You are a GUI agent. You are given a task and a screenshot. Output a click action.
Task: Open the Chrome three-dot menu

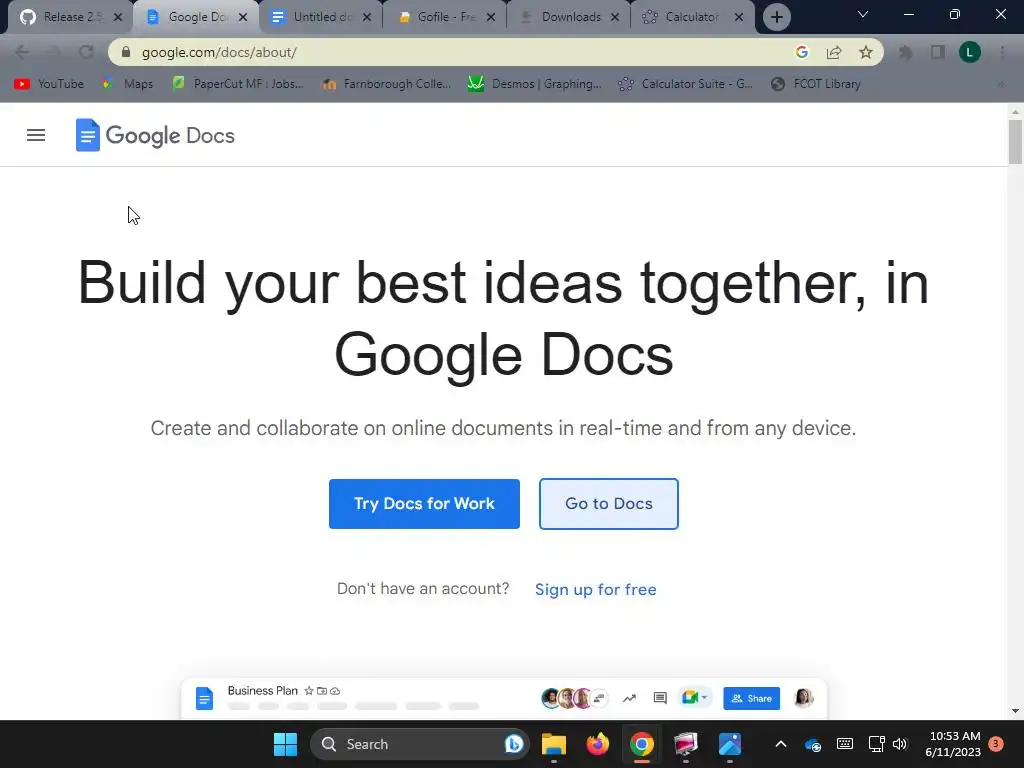(x=1002, y=52)
